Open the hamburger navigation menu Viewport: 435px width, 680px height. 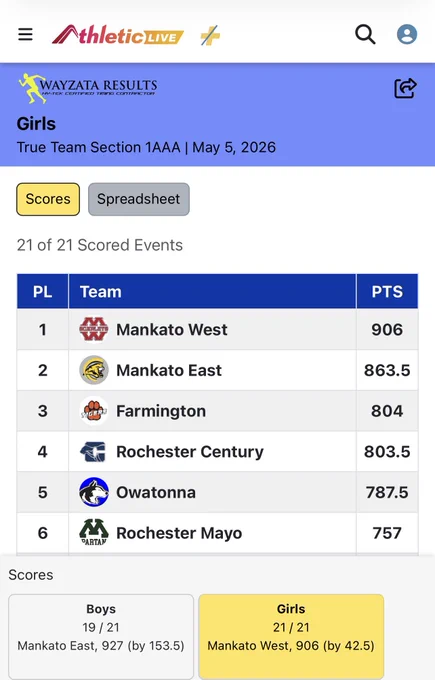(25, 34)
